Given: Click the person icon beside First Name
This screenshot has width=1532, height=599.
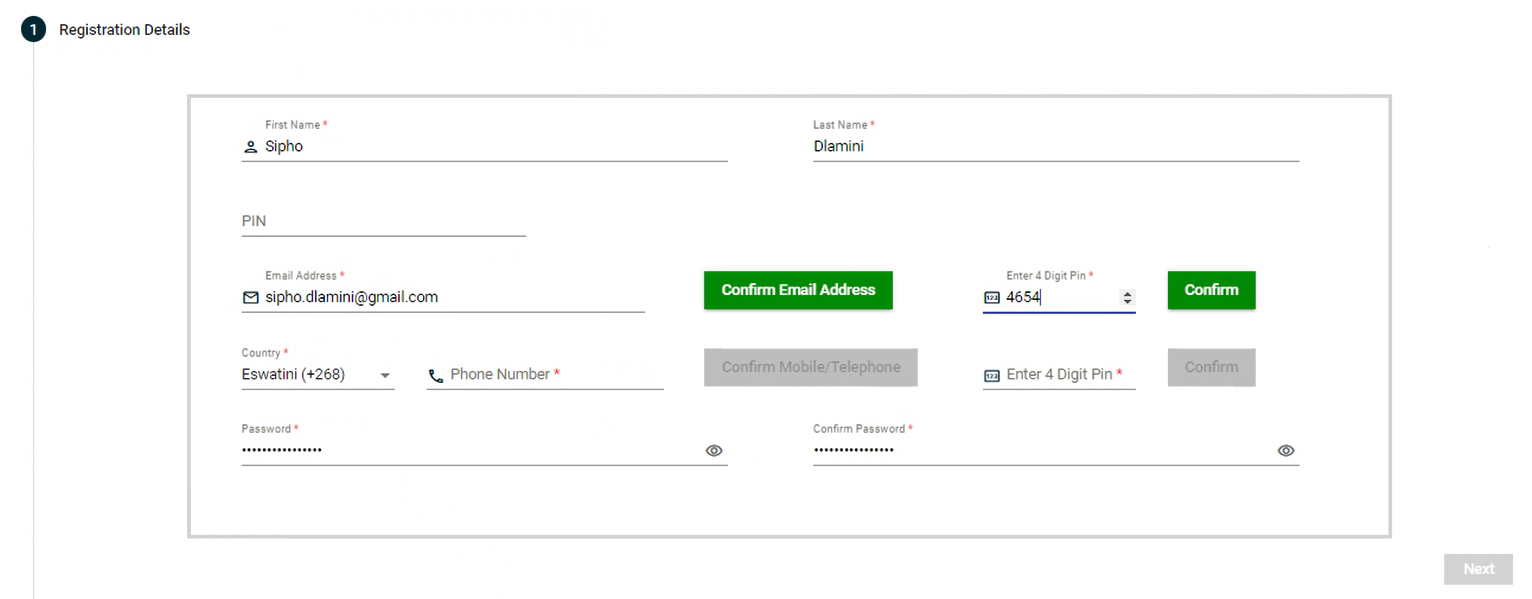Looking at the screenshot, I should 250,147.
